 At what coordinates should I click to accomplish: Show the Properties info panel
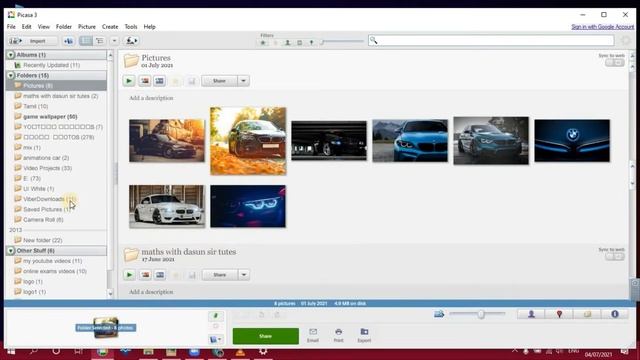pyautogui.click(x=615, y=314)
